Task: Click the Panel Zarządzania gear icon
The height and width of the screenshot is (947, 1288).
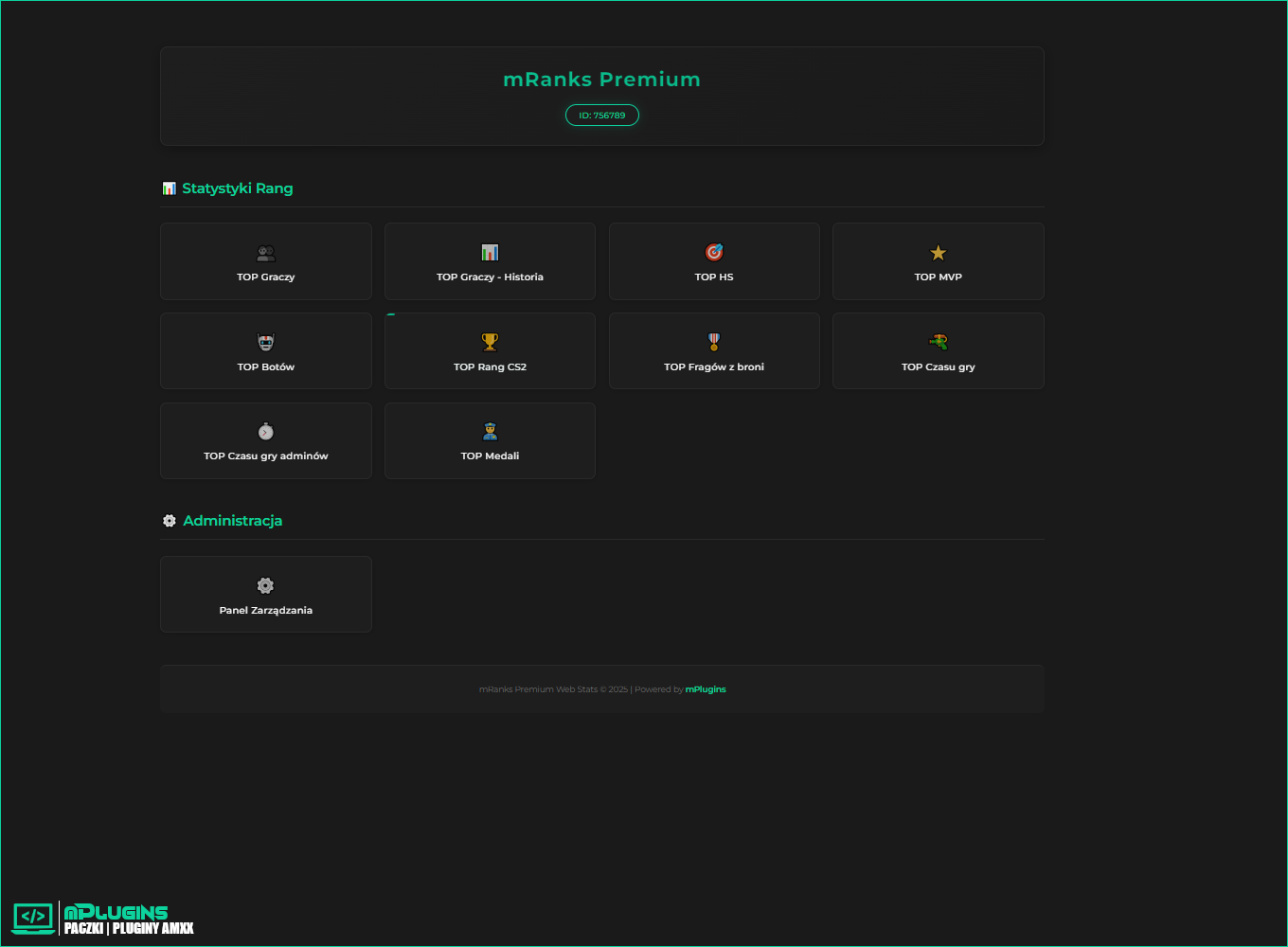Action: point(266,585)
